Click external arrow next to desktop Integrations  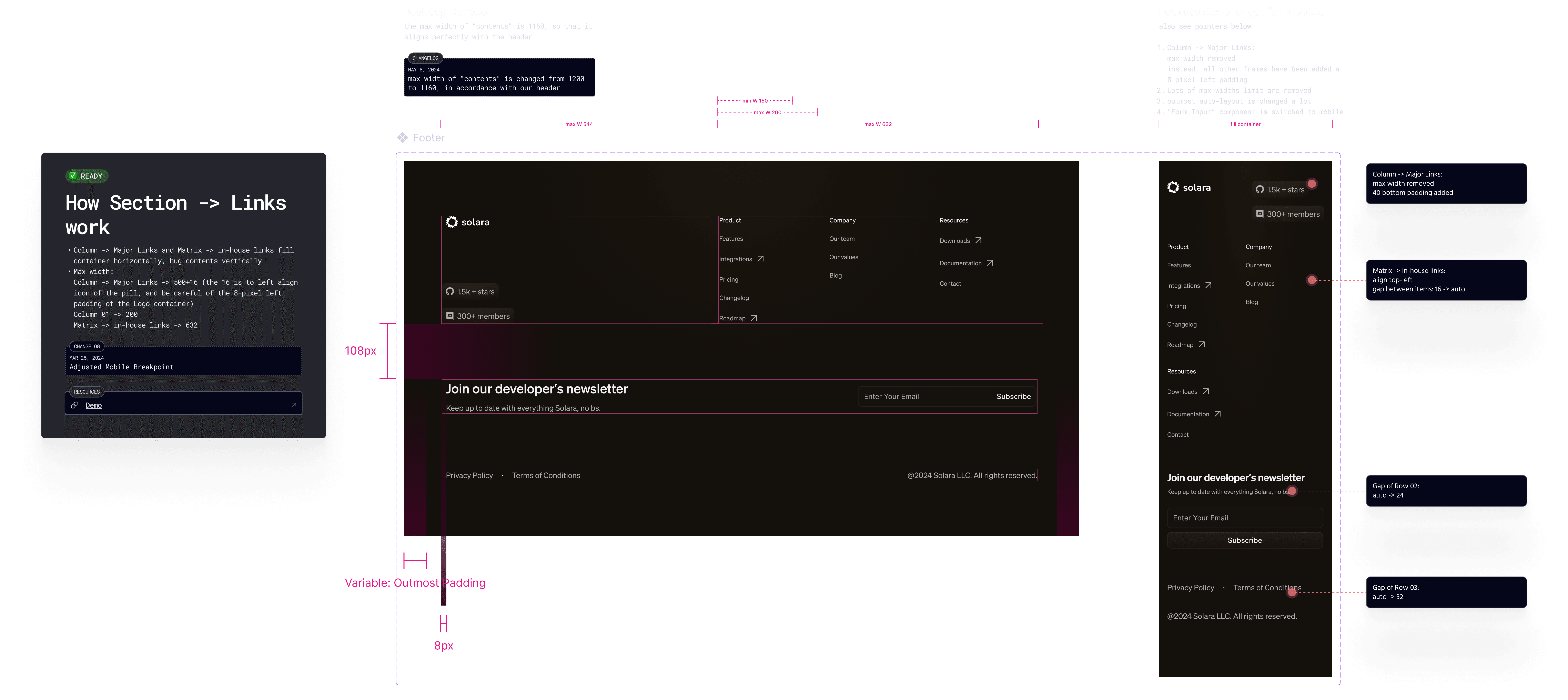760,259
